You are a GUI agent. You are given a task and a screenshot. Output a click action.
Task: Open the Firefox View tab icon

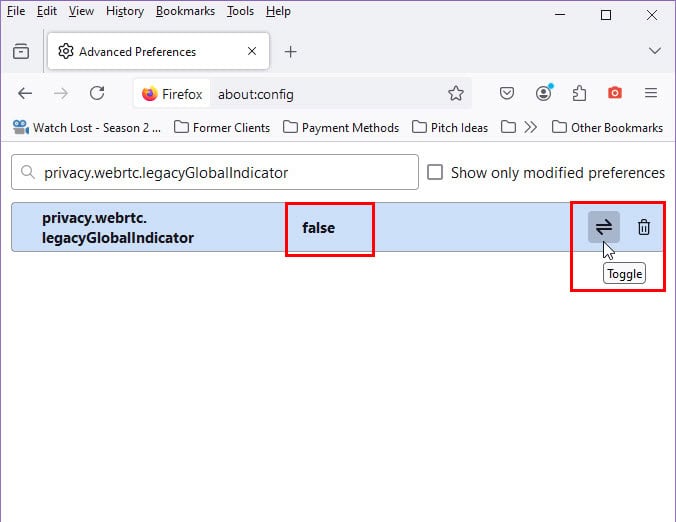point(21,52)
